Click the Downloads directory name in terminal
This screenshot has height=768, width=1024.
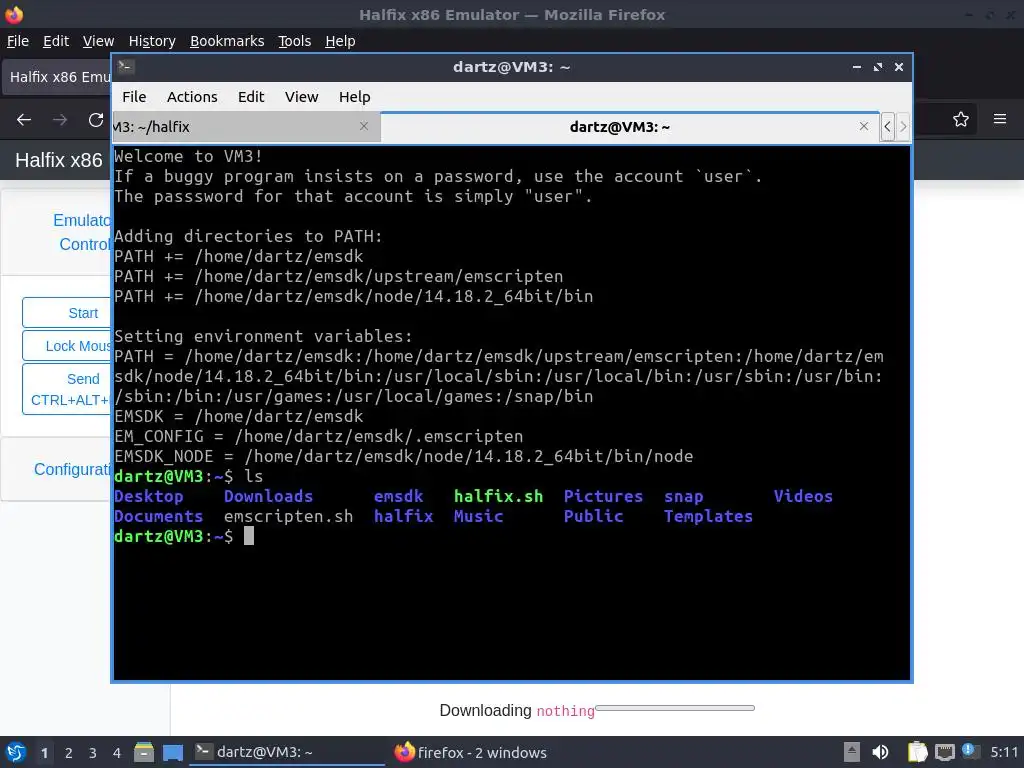[x=268, y=496]
